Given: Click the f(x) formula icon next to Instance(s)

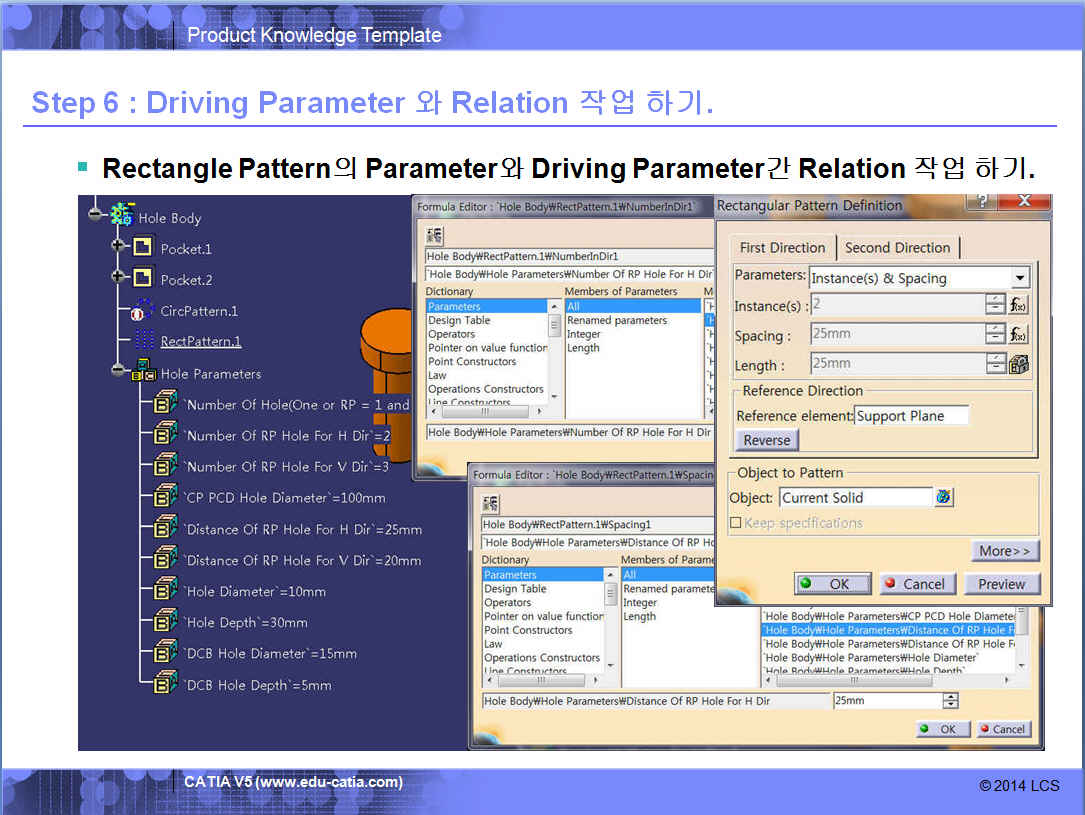Looking at the screenshot, I should (x=1019, y=304).
